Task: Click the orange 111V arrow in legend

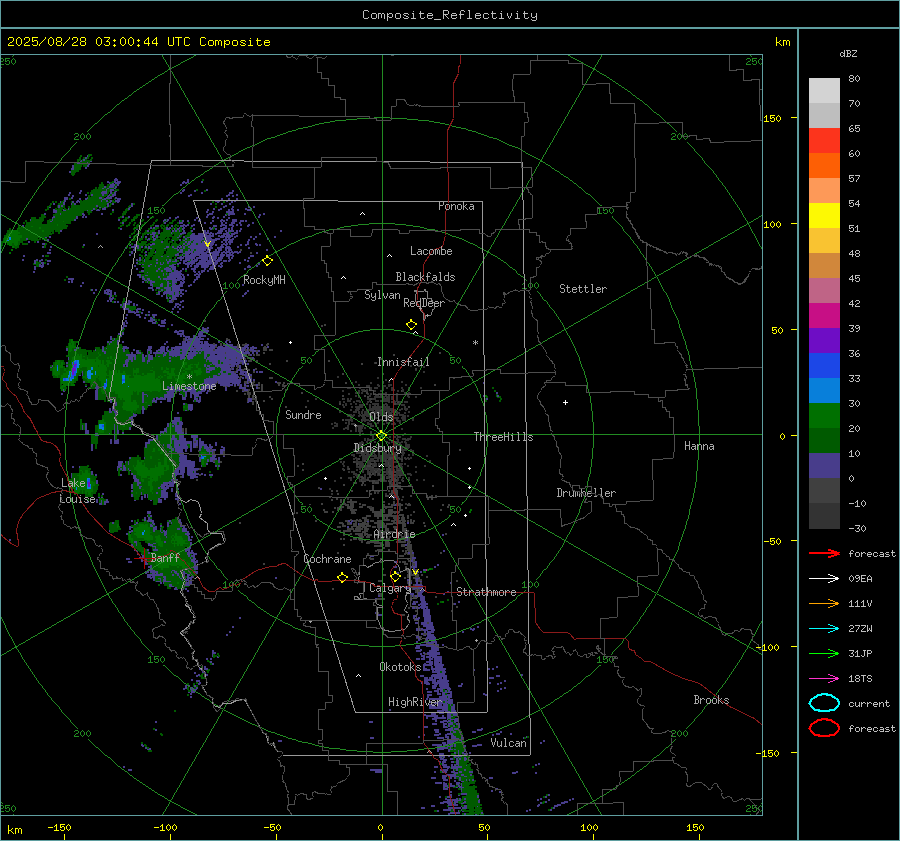Action: point(824,603)
